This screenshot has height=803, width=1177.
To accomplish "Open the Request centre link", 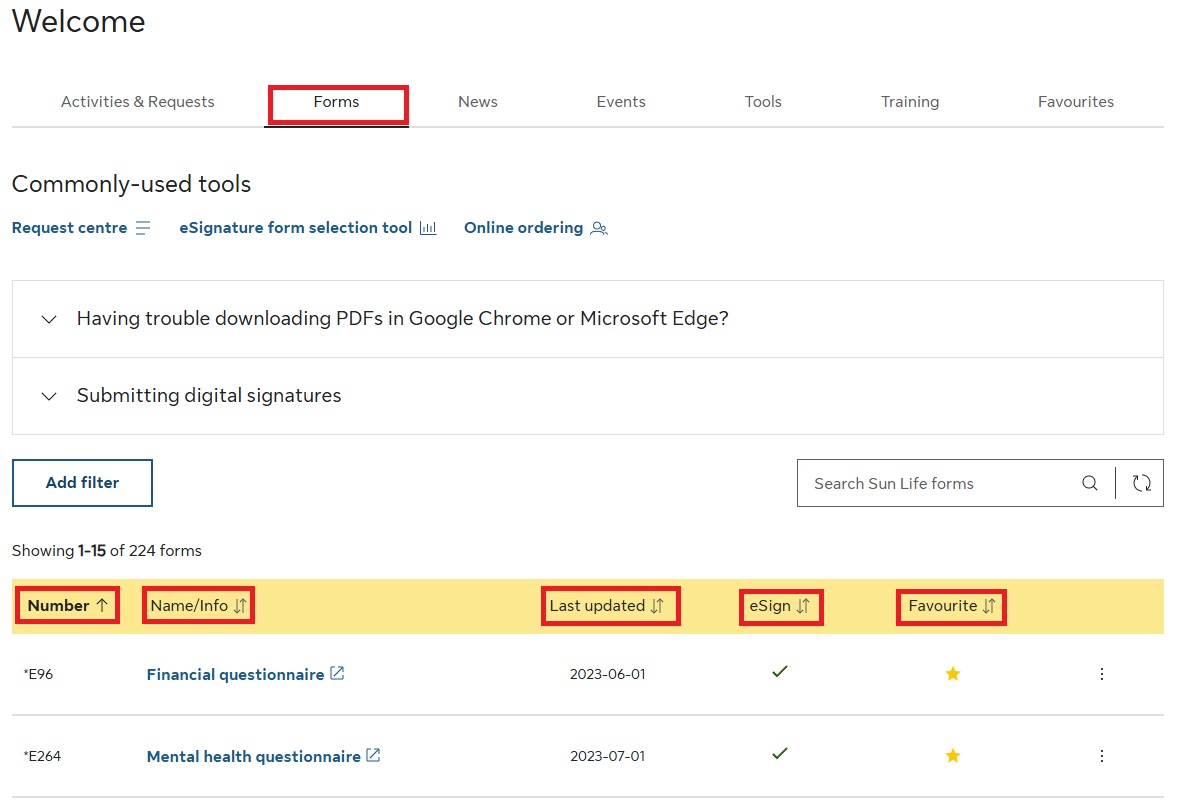I will pyautogui.click(x=69, y=228).
